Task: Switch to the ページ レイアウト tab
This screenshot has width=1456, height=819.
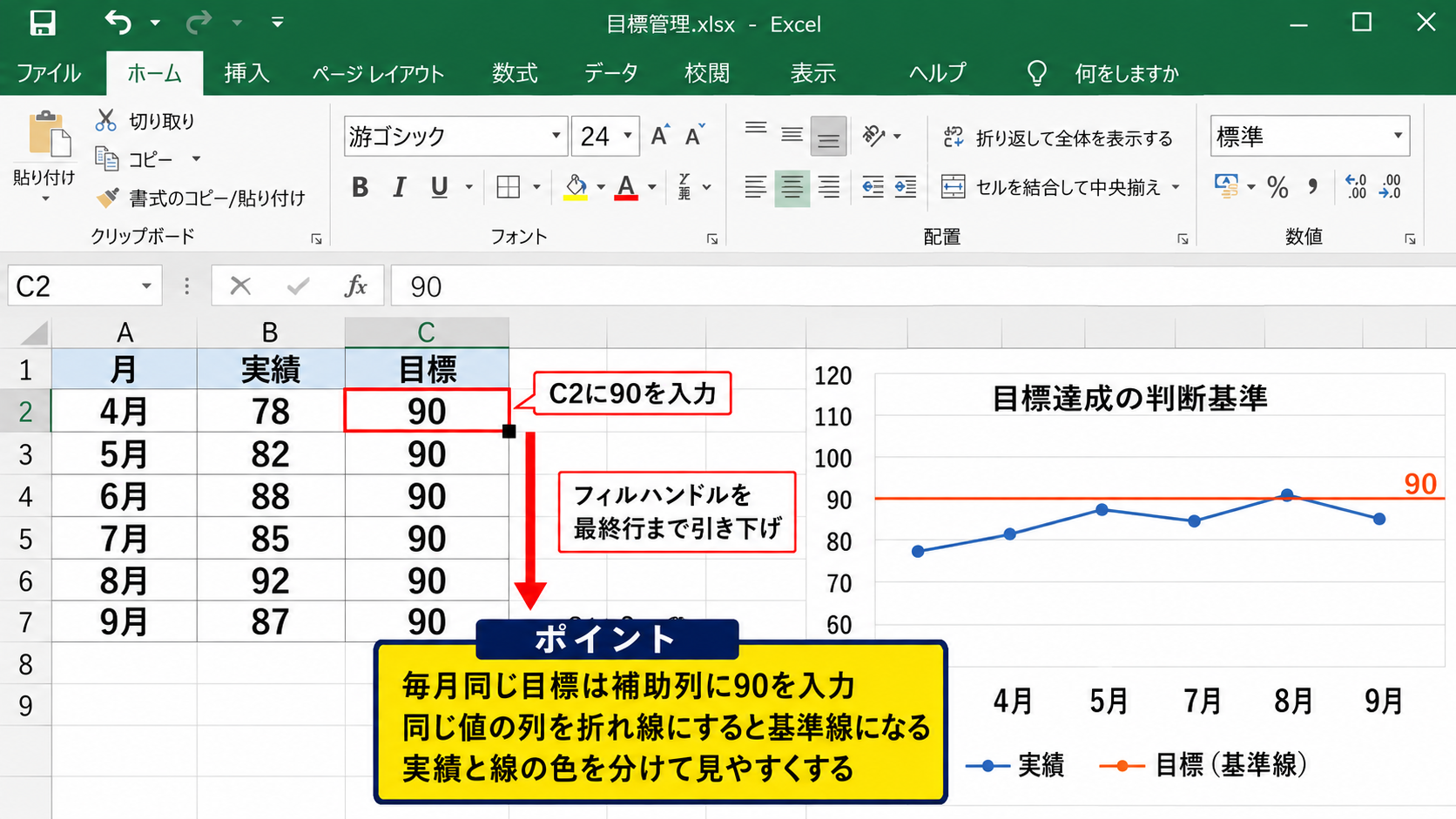Action: [378, 73]
